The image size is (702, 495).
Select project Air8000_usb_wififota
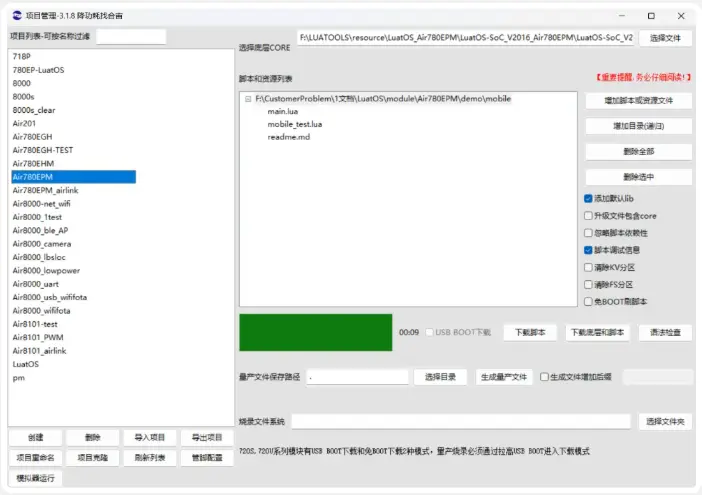pos(50,297)
